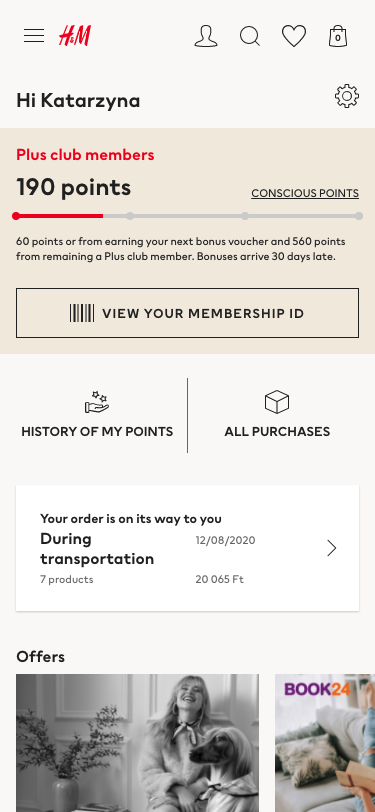Open History of My Points
Screen dimensions: 375x812
97,415
